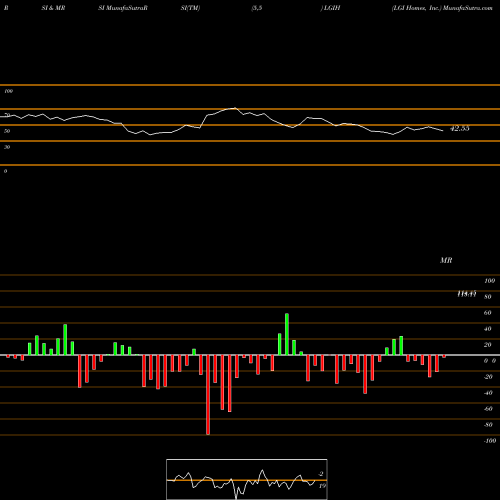Click the -60 label on MR axis
This screenshot has height=500, width=500.
pyautogui.click(x=488, y=409)
